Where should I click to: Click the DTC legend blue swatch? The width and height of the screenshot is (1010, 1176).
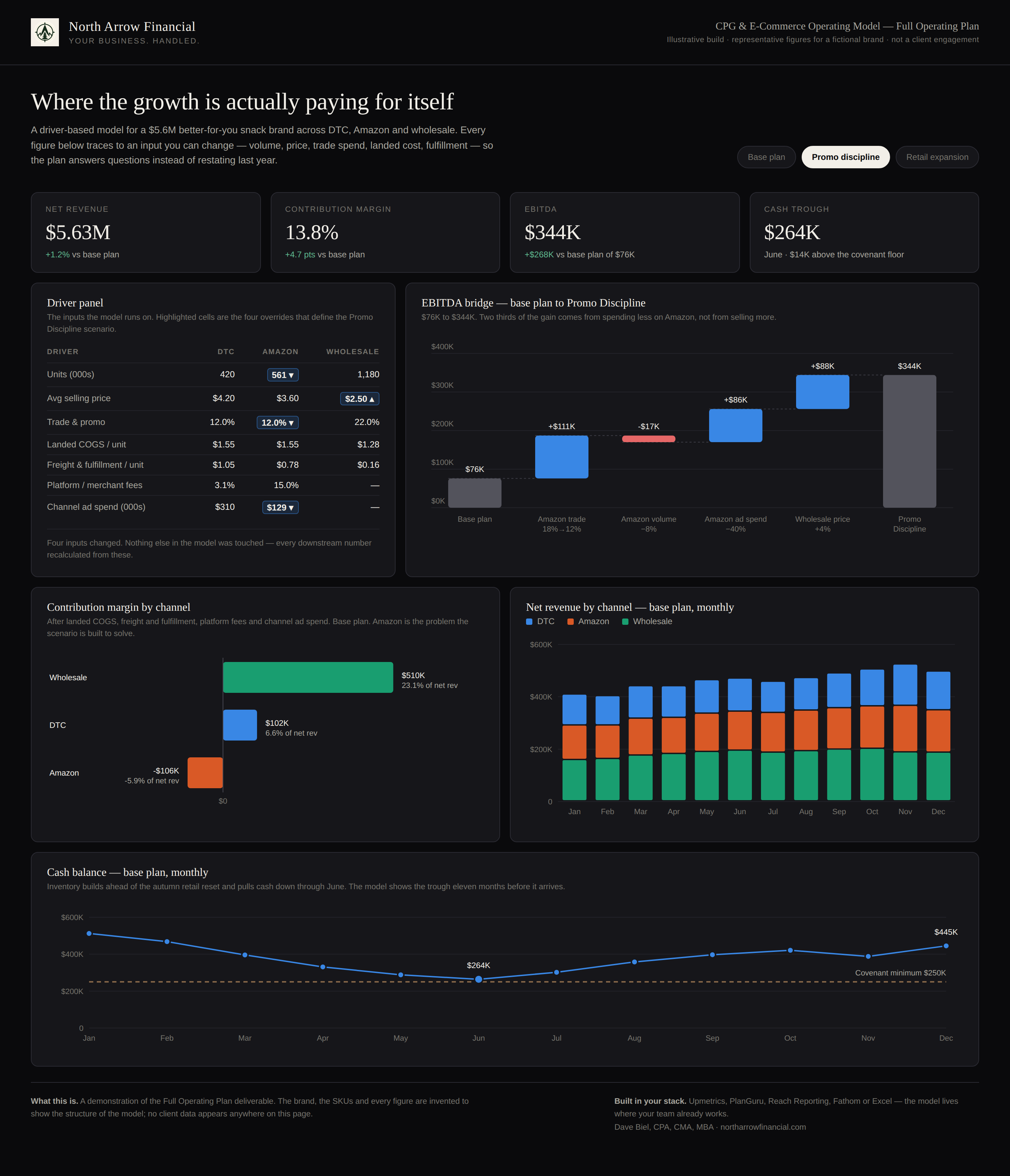coord(529,622)
